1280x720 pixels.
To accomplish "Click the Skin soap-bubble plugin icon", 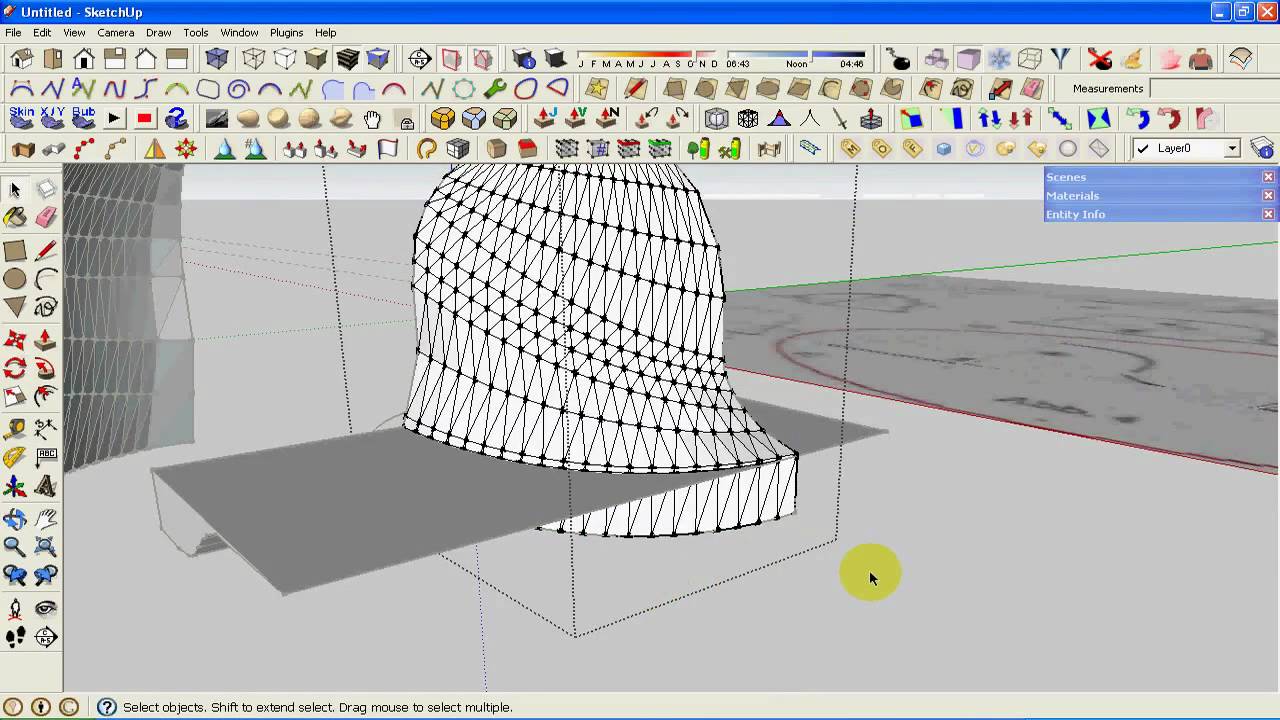I will click(x=22, y=119).
